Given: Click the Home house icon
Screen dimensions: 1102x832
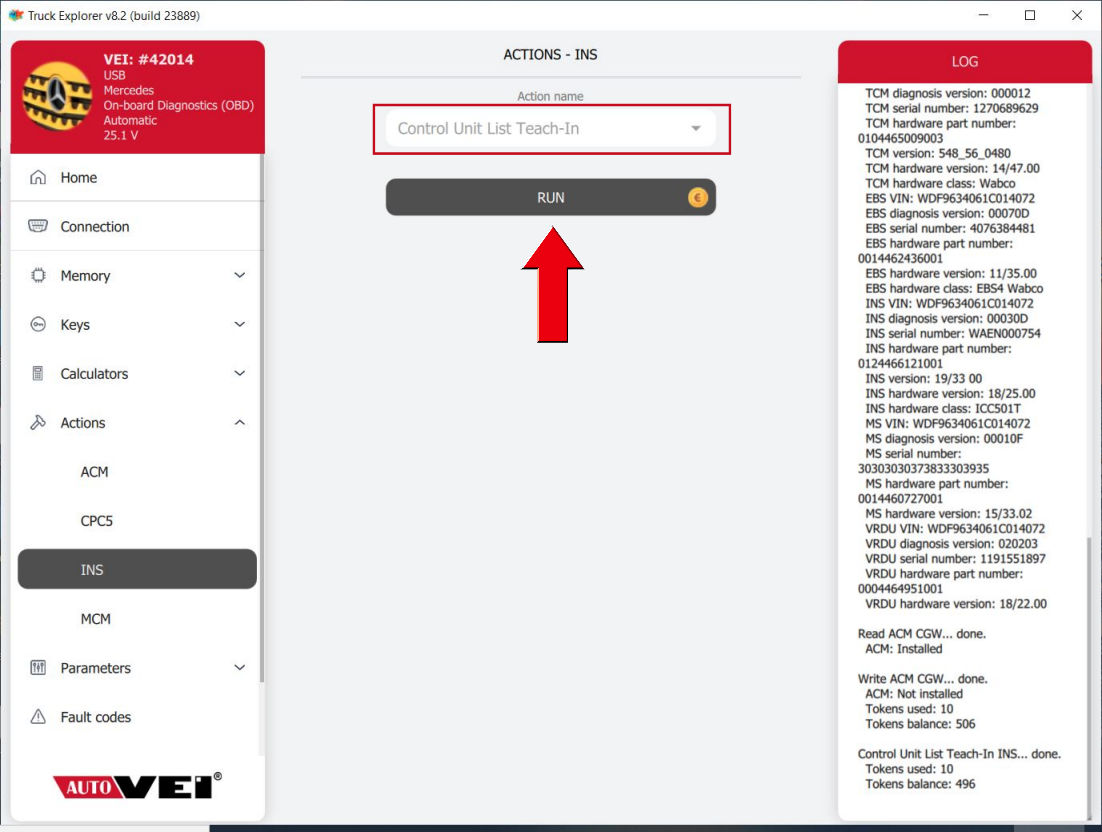Looking at the screenshot, I should coord(38,178).
